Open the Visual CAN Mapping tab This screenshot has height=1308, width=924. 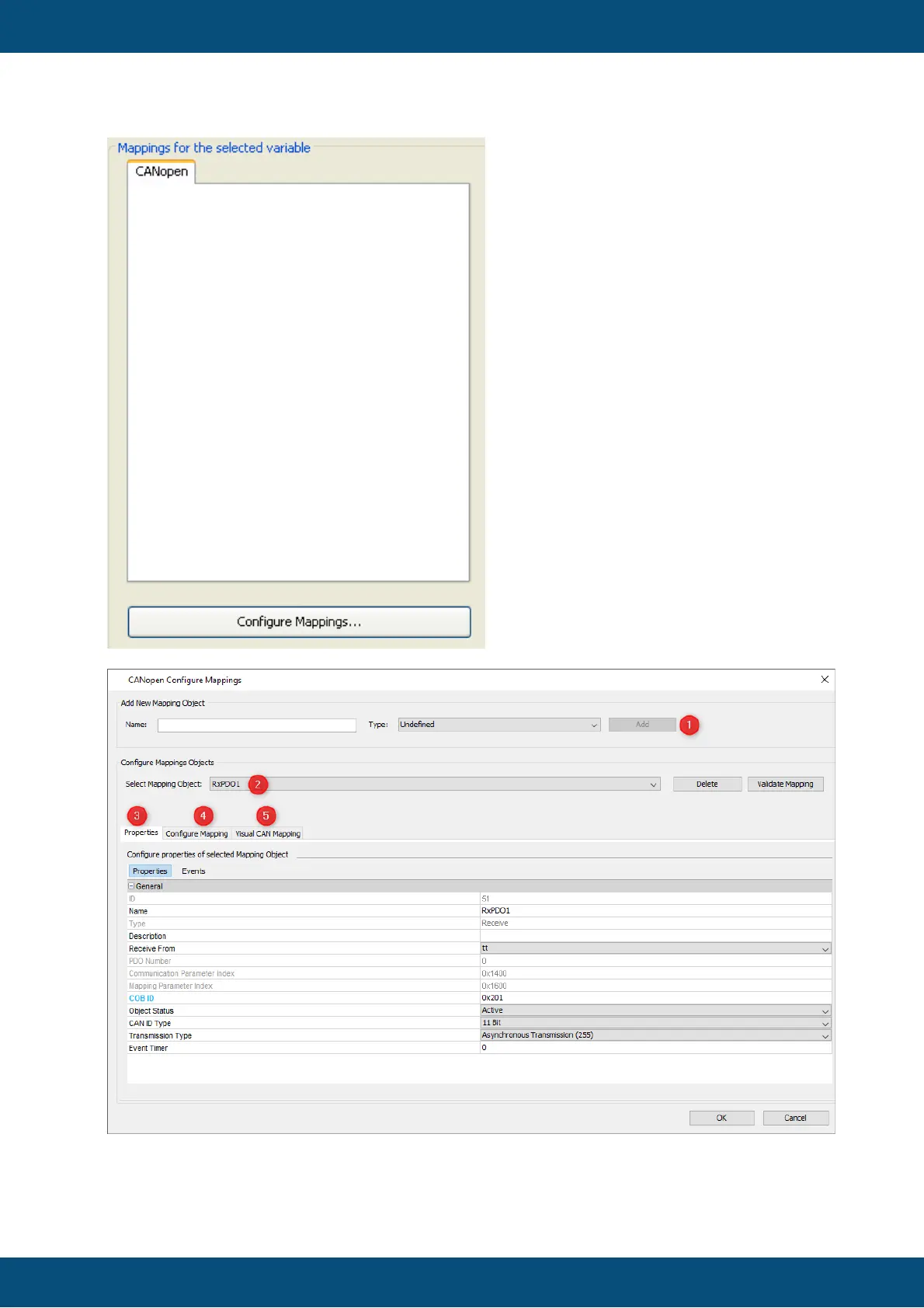tap(268, 834)
